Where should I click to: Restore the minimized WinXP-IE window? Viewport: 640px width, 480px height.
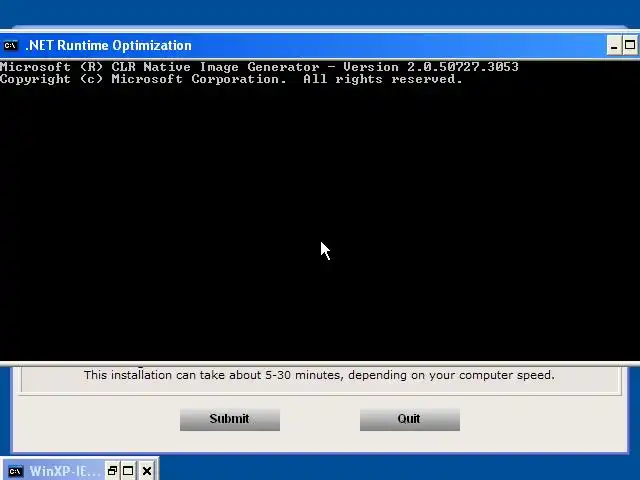pyautogui.click(x=112, y=471)
